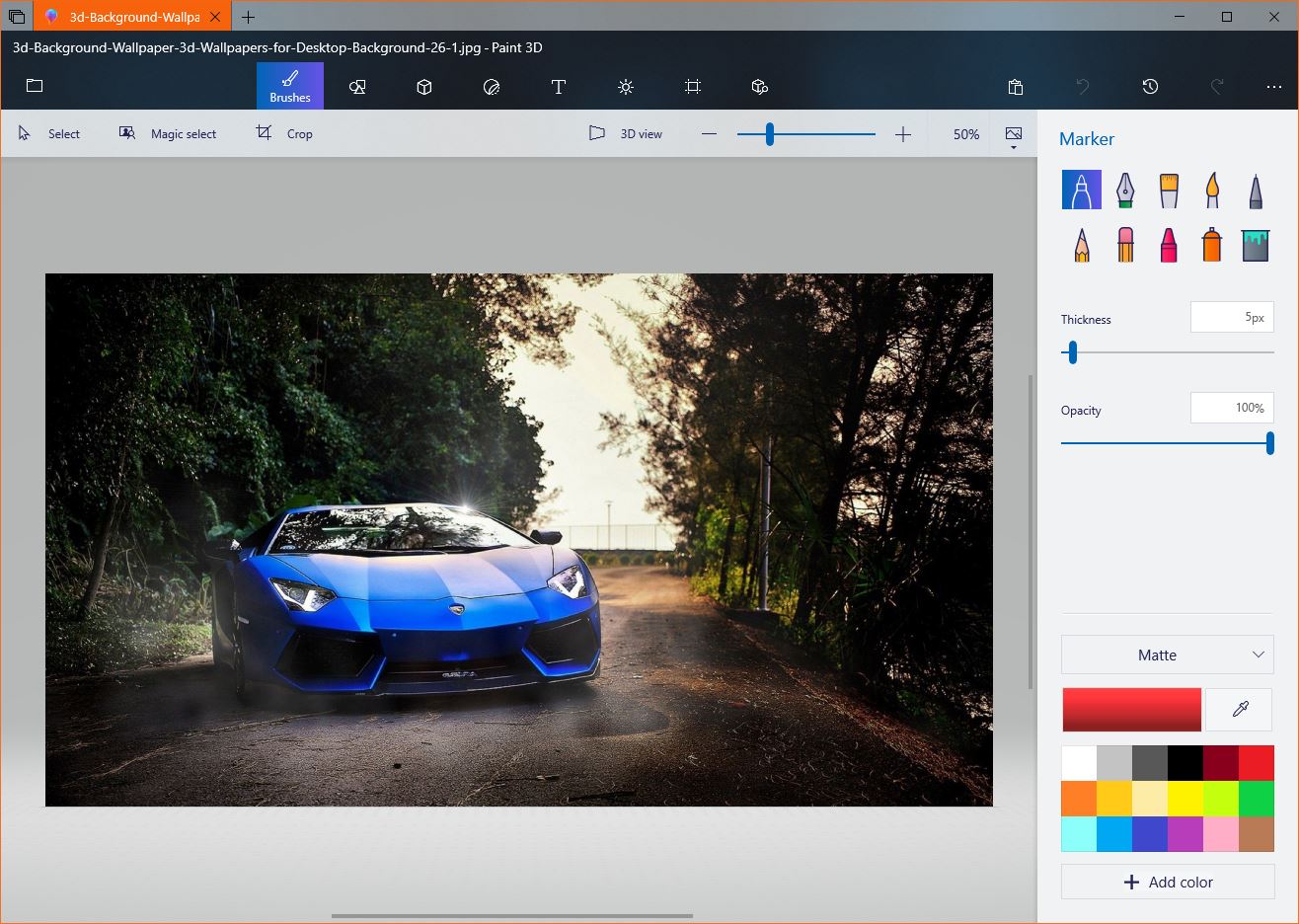Click the current red color box
Viewport: 1299px width, 924px height.
coord(1131,710)
